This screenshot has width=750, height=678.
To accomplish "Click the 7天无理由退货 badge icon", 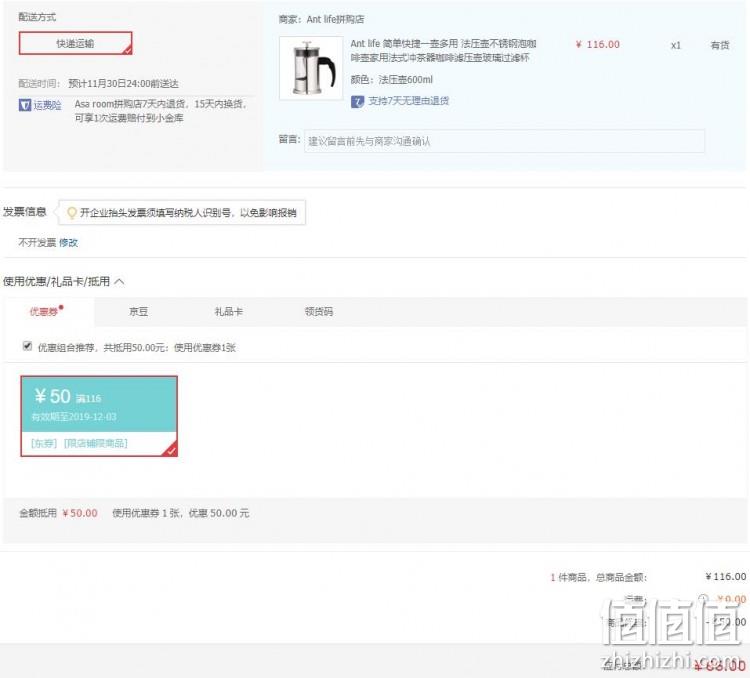I will click(357, 101).
